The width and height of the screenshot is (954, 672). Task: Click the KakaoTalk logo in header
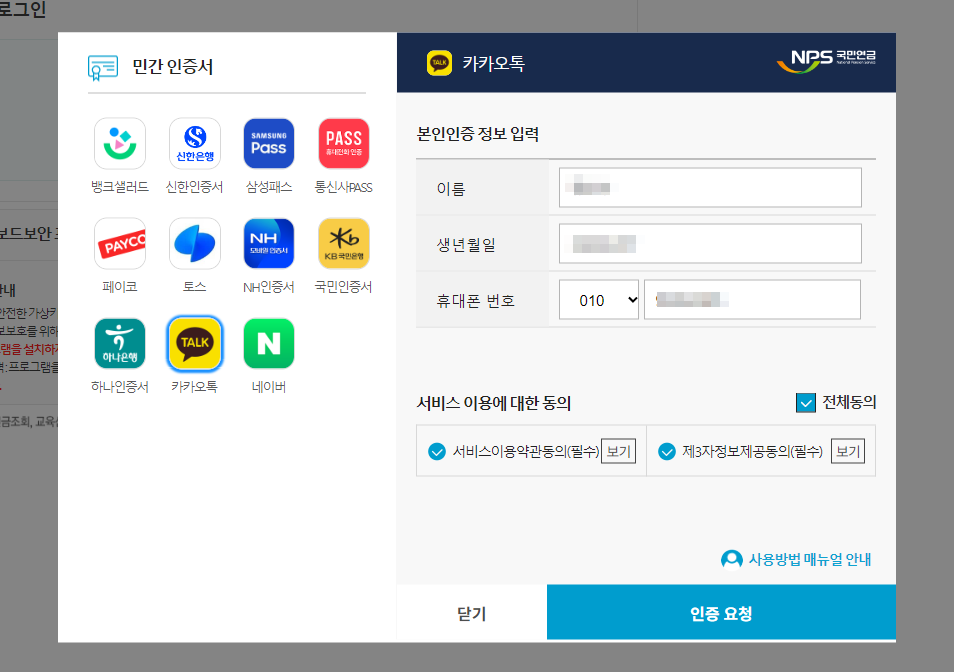[439, 63]
